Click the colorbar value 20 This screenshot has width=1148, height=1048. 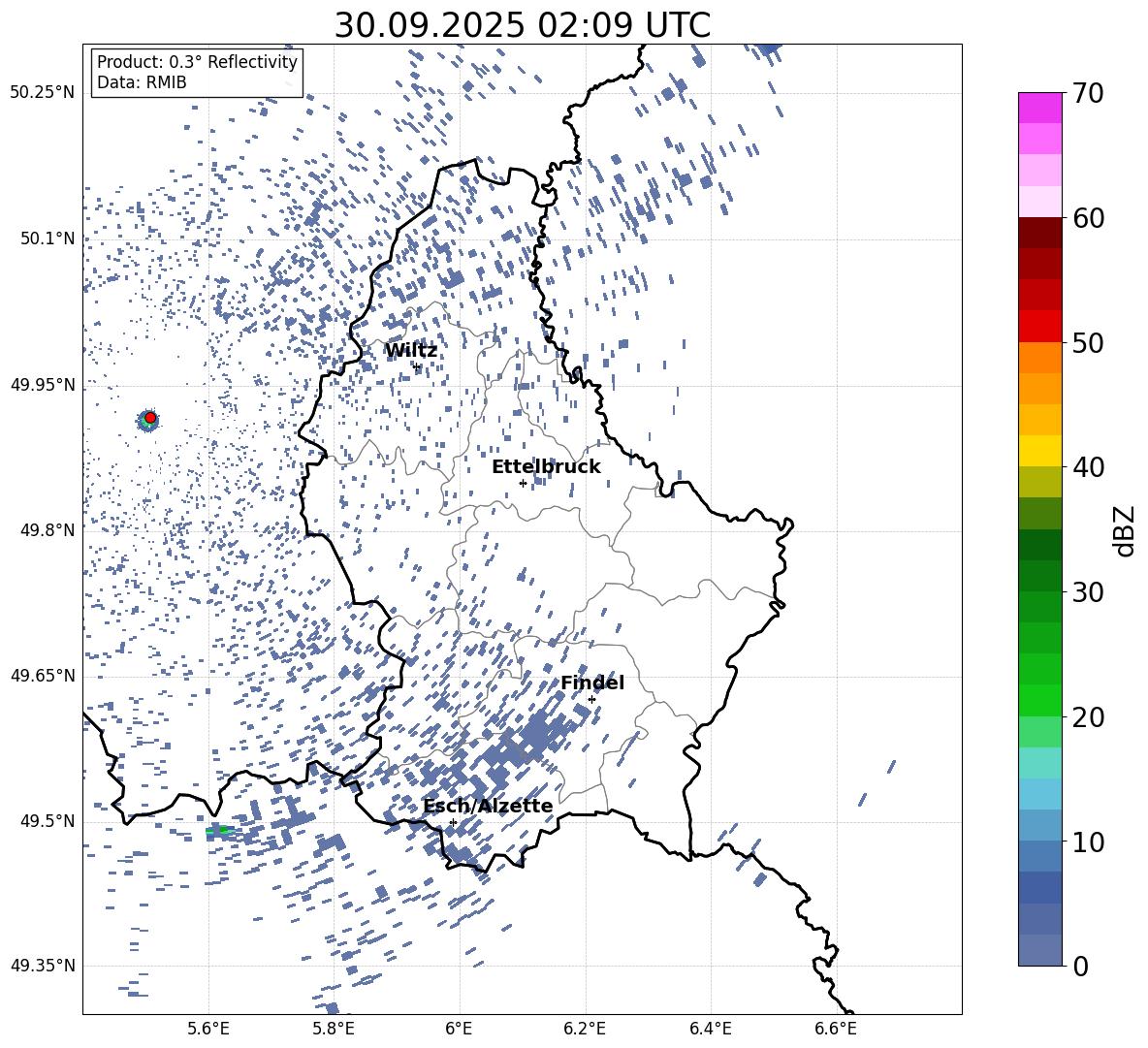(1089, 717)
